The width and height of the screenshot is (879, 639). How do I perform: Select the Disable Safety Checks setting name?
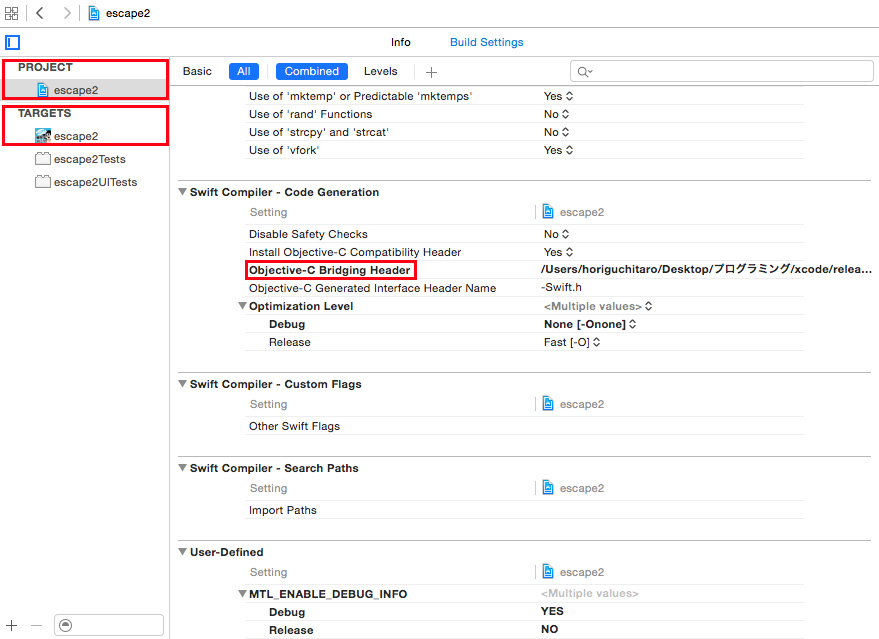(308, 234)
